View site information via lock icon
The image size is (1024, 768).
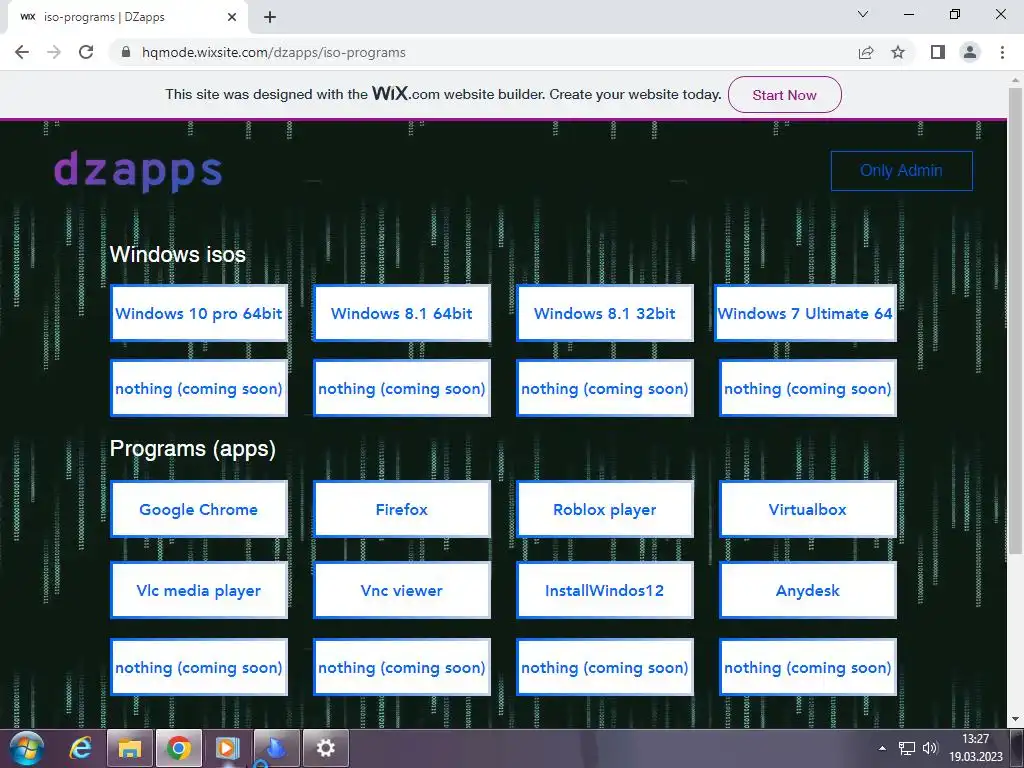tap(127, 52)
